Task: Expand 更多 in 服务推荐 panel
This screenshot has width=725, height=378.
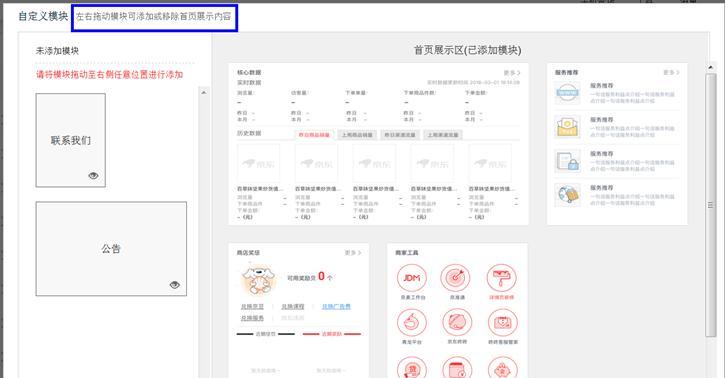Action: coord(671,73)
